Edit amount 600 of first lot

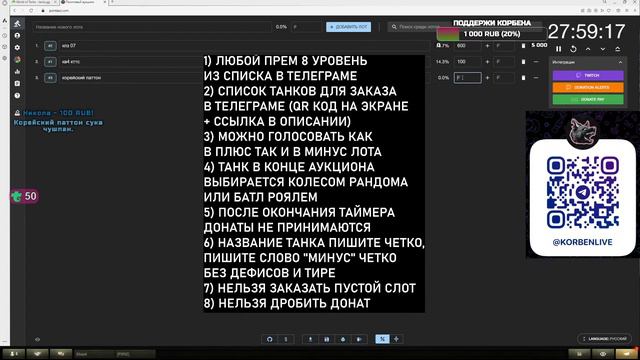coord(467,46)
